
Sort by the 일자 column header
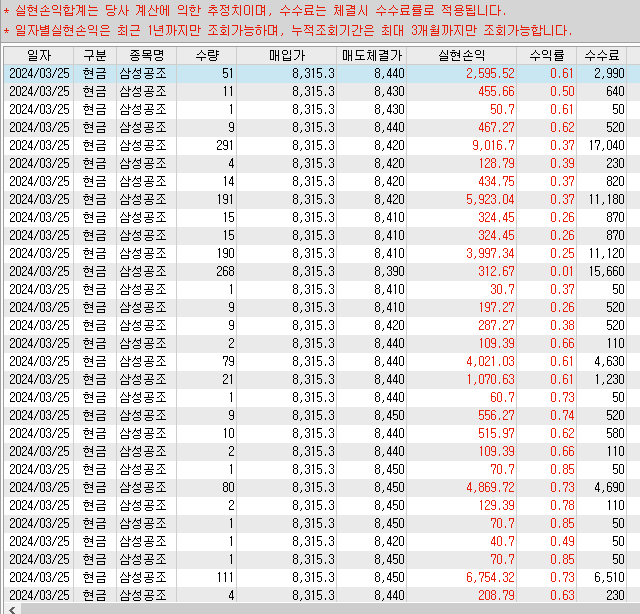[39, 56]
